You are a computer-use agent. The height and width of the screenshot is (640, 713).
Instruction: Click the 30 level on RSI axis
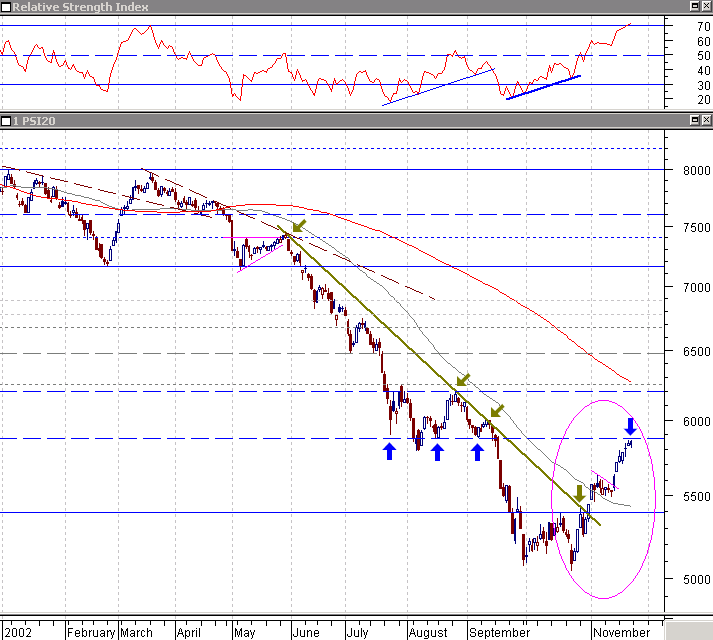703,86
